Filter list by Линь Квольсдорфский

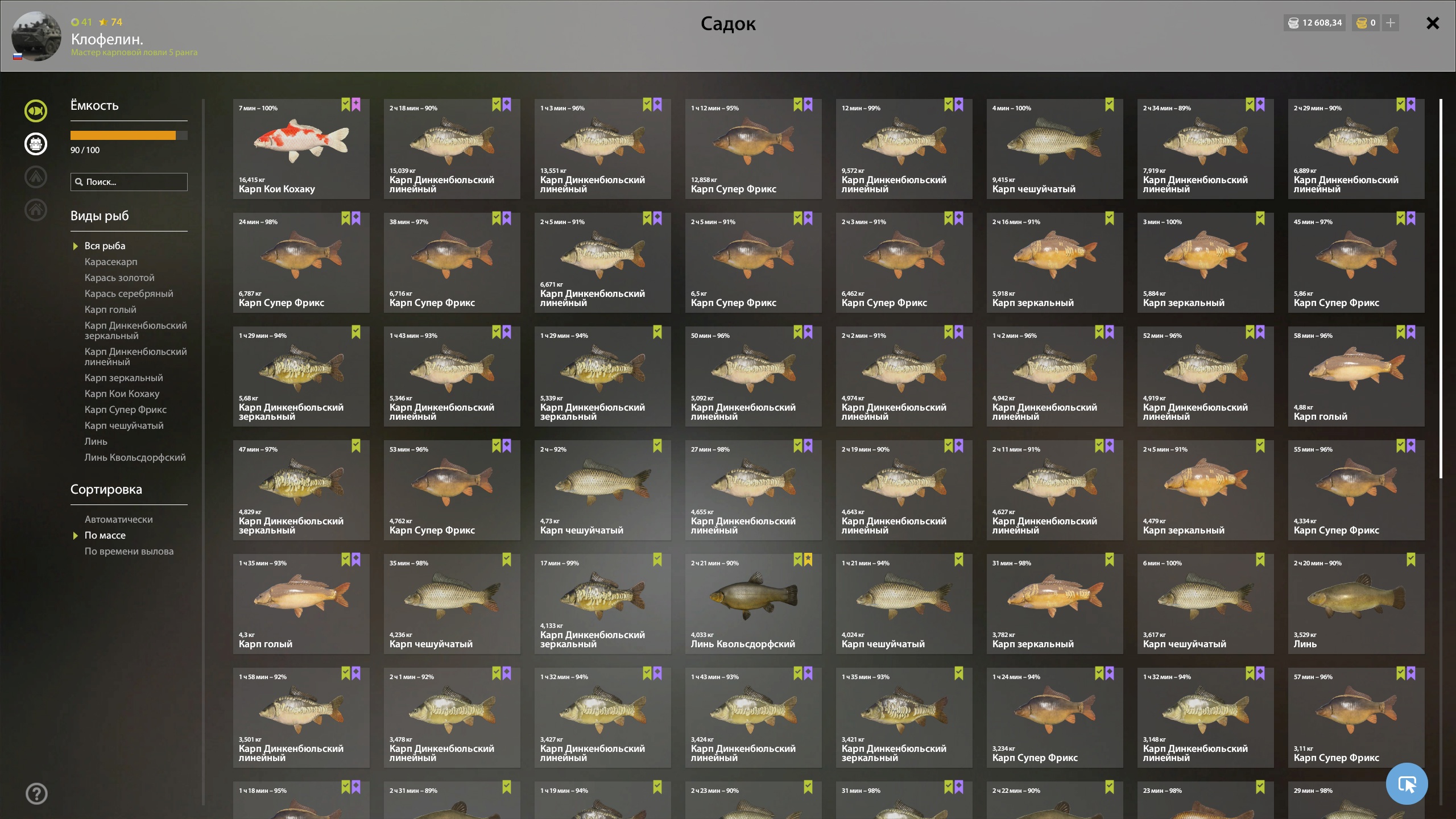click(x=135, y=457)
